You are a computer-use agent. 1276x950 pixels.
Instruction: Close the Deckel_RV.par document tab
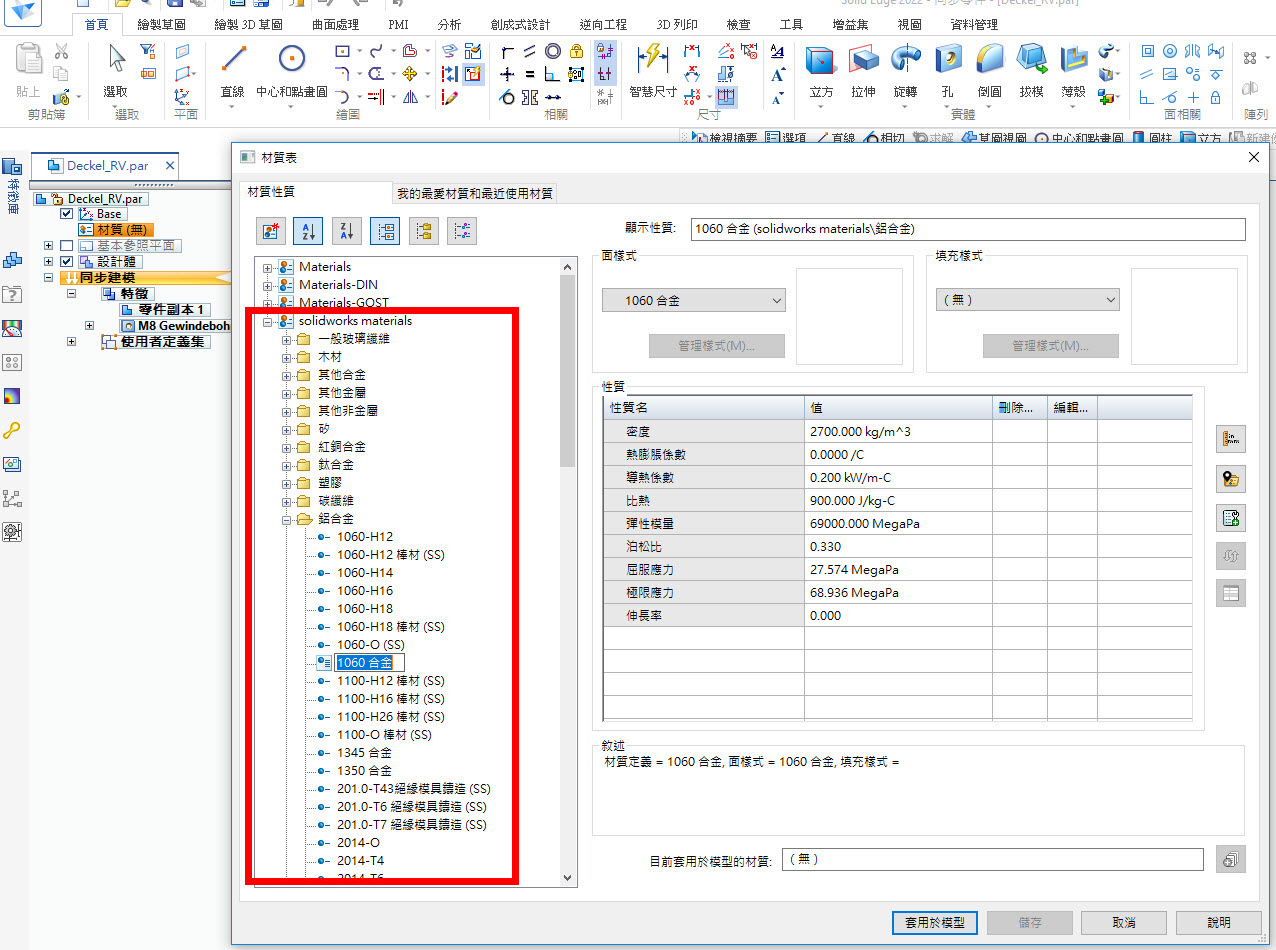coord(170,166)
